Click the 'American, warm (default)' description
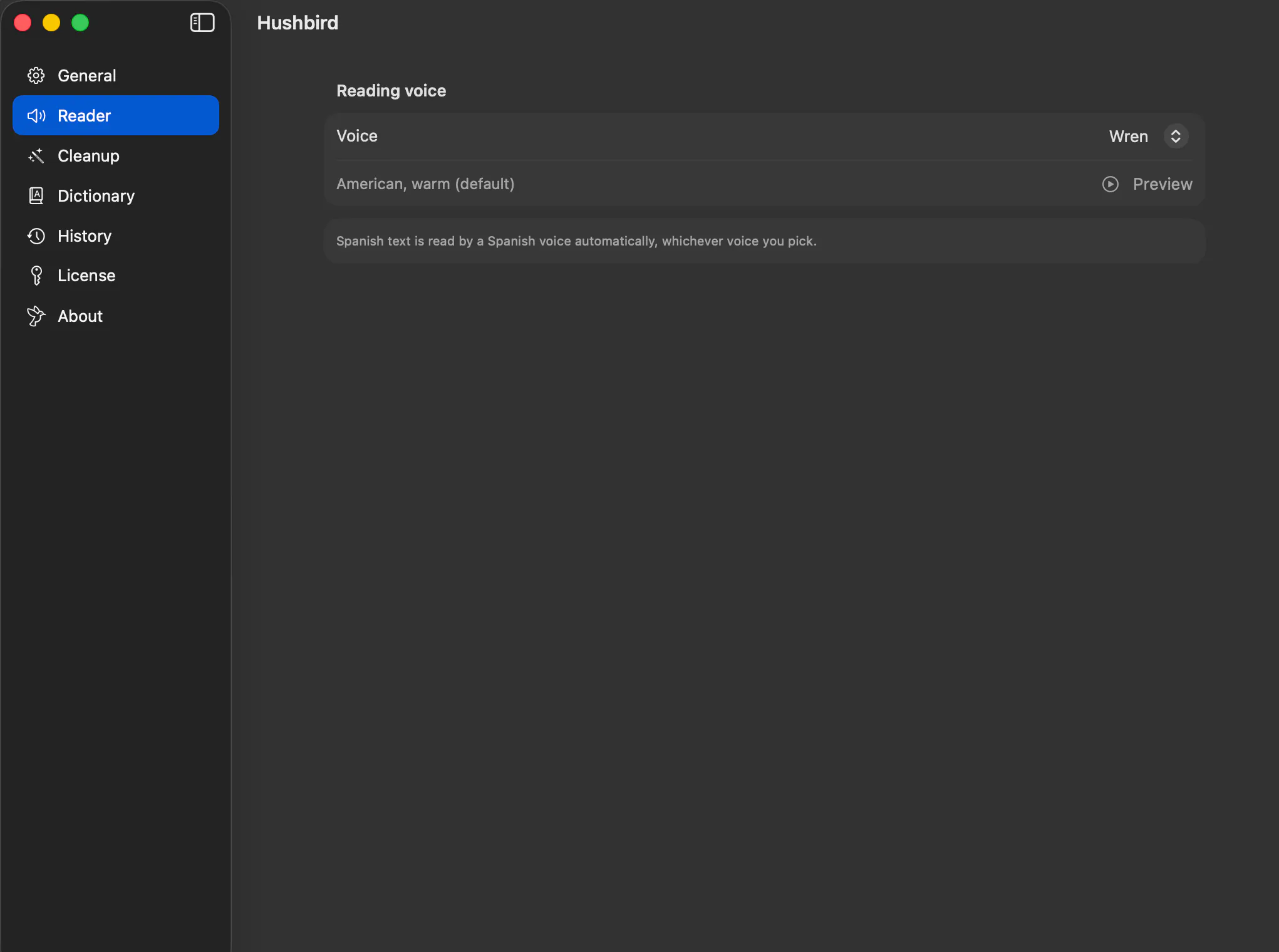Image resolution: width=1279 pixels, height=952 pixels. tap(425, 184)
